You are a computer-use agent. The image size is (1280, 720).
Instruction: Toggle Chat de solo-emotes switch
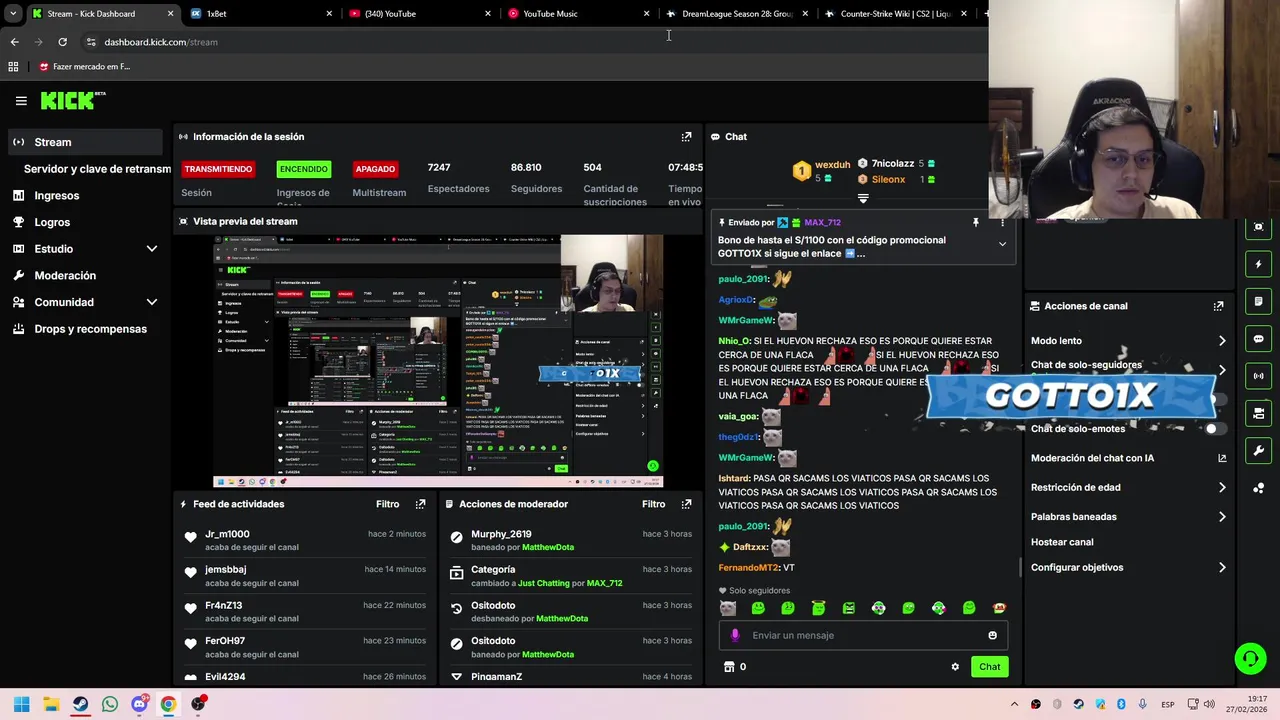(x=1215, y=429)
